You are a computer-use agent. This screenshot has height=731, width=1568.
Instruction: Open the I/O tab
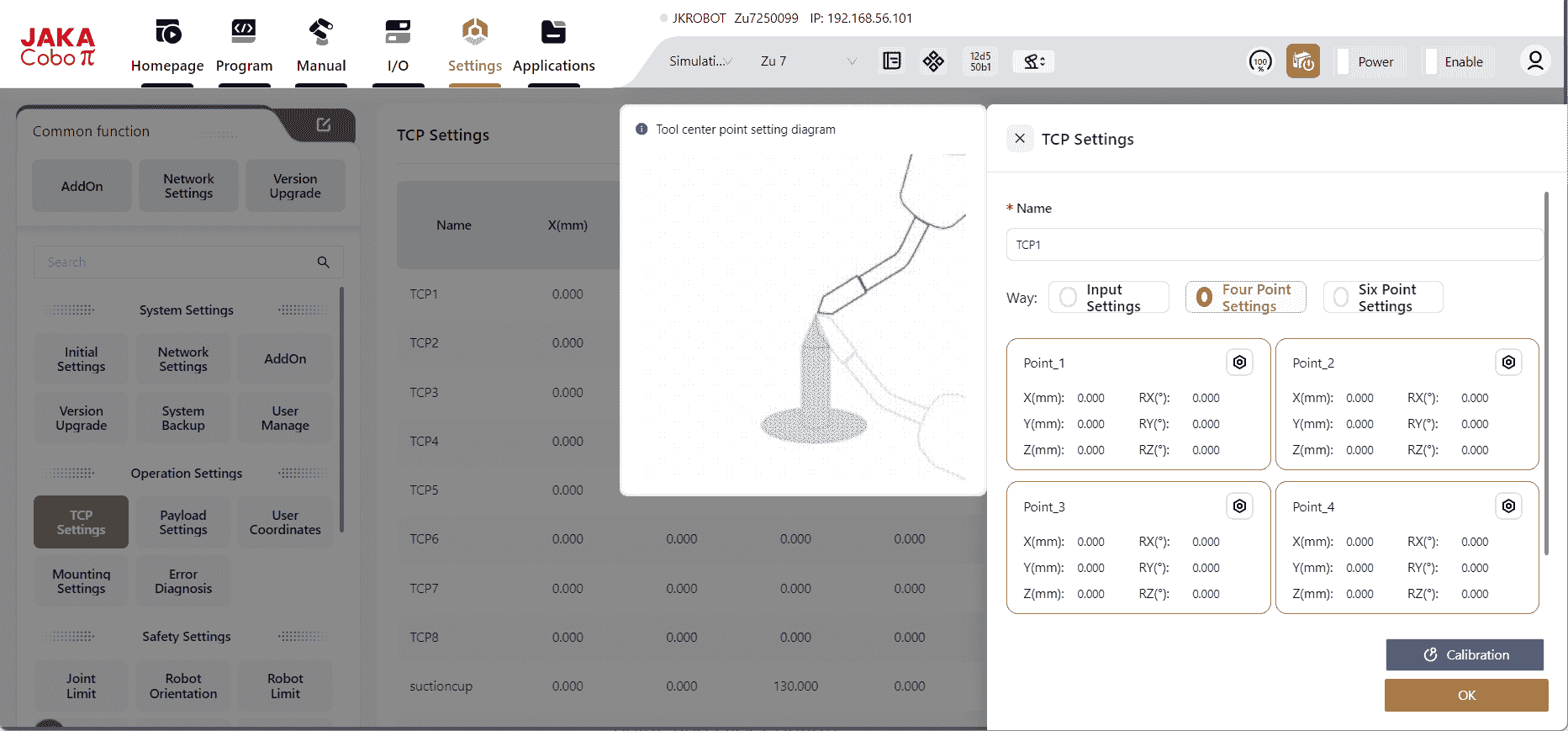coord(398,46)
